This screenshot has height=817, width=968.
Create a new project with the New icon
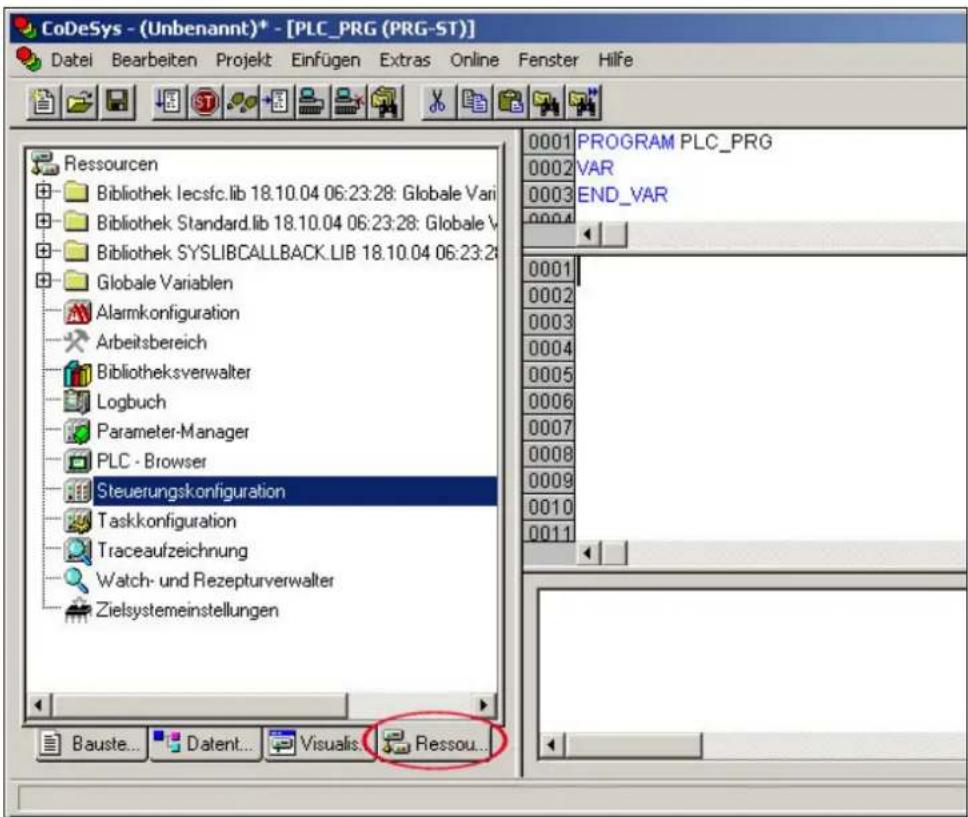point(43,101)
